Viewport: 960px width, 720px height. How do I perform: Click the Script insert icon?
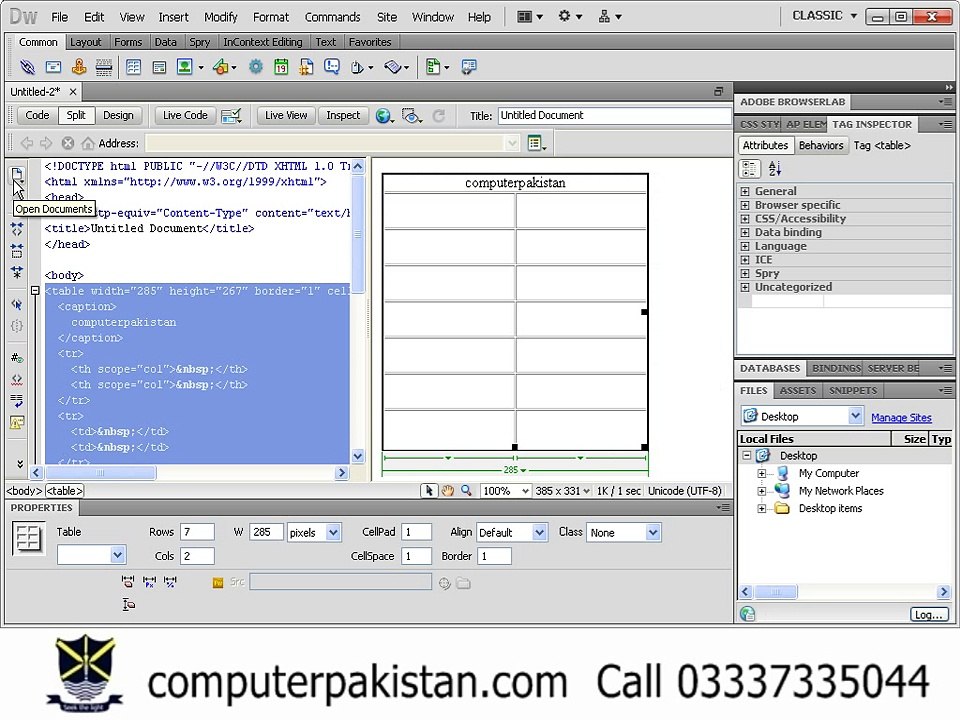click(x=392, y=67)
